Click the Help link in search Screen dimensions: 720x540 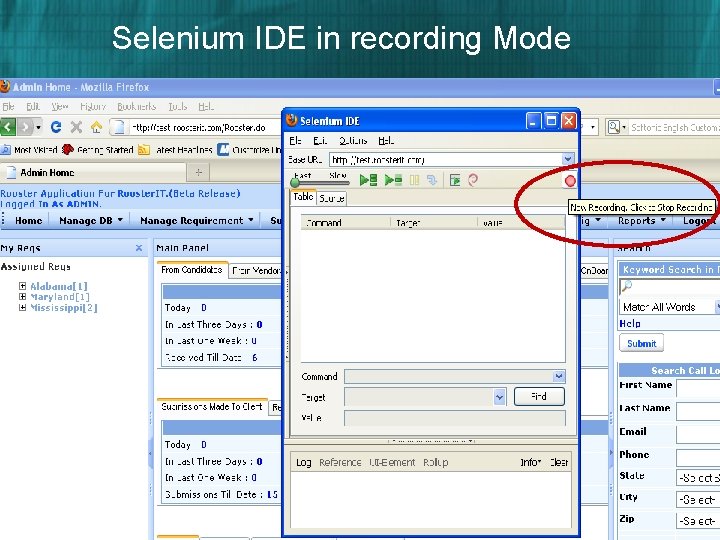click(x=630, y=324)
